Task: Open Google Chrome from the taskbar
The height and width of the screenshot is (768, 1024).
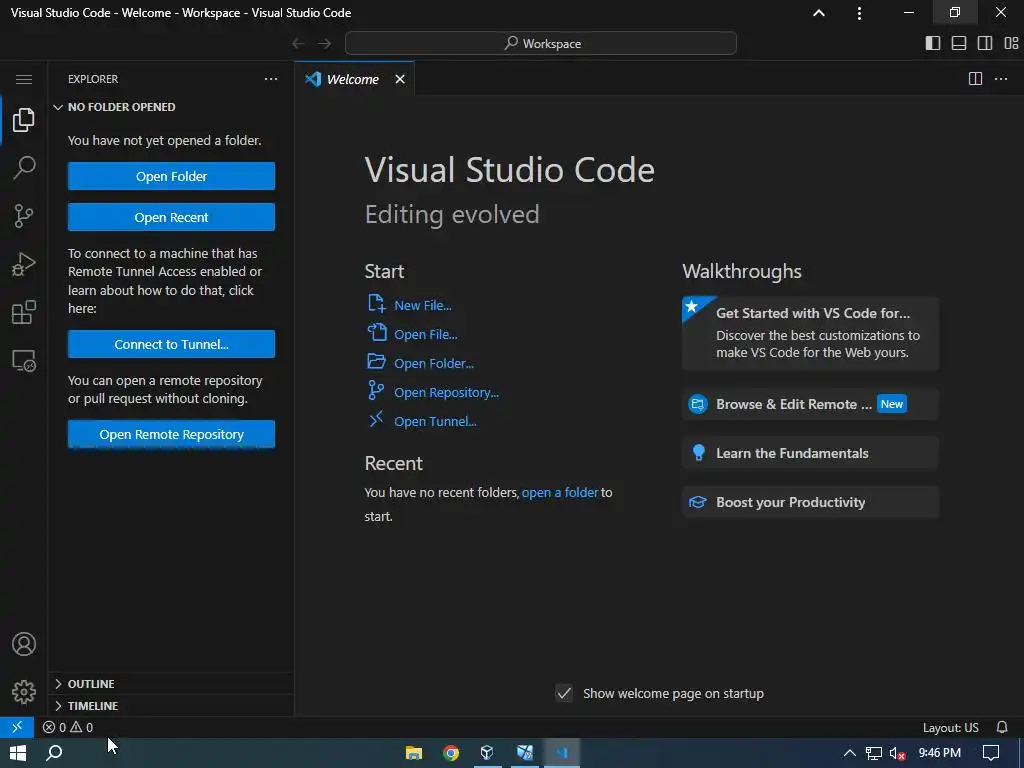Action: click(x=451, y=753)
